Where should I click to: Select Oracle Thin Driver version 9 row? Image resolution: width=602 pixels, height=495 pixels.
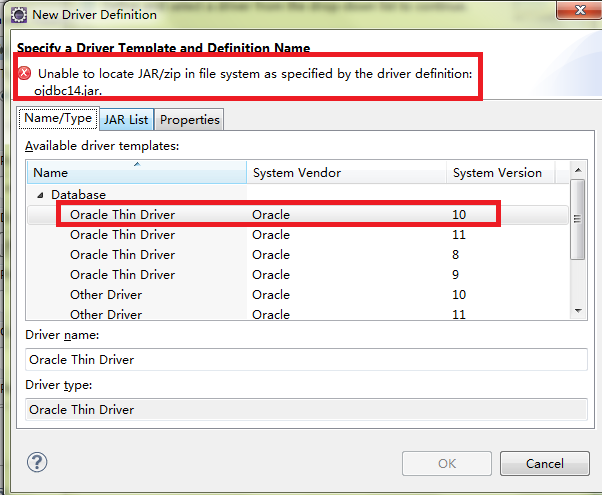click(298, 275)
